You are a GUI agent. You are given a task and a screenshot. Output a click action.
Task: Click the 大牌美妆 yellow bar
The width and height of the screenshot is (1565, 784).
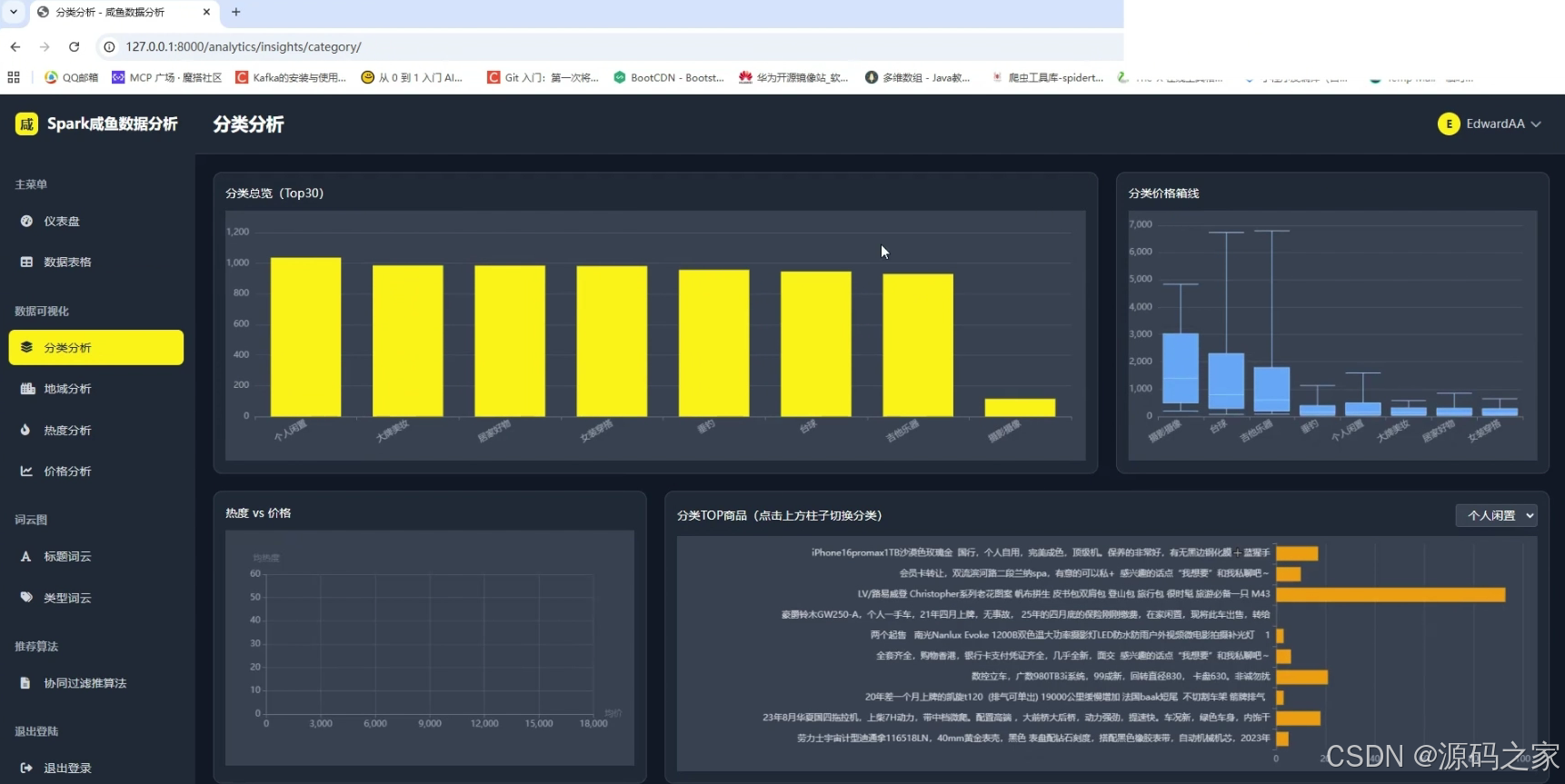[x=408, y=341]
